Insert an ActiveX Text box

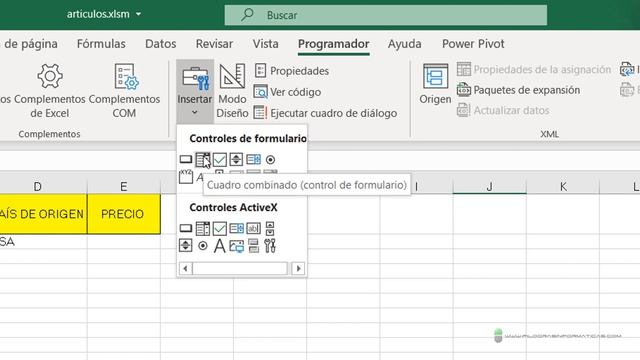click(253, 229)
